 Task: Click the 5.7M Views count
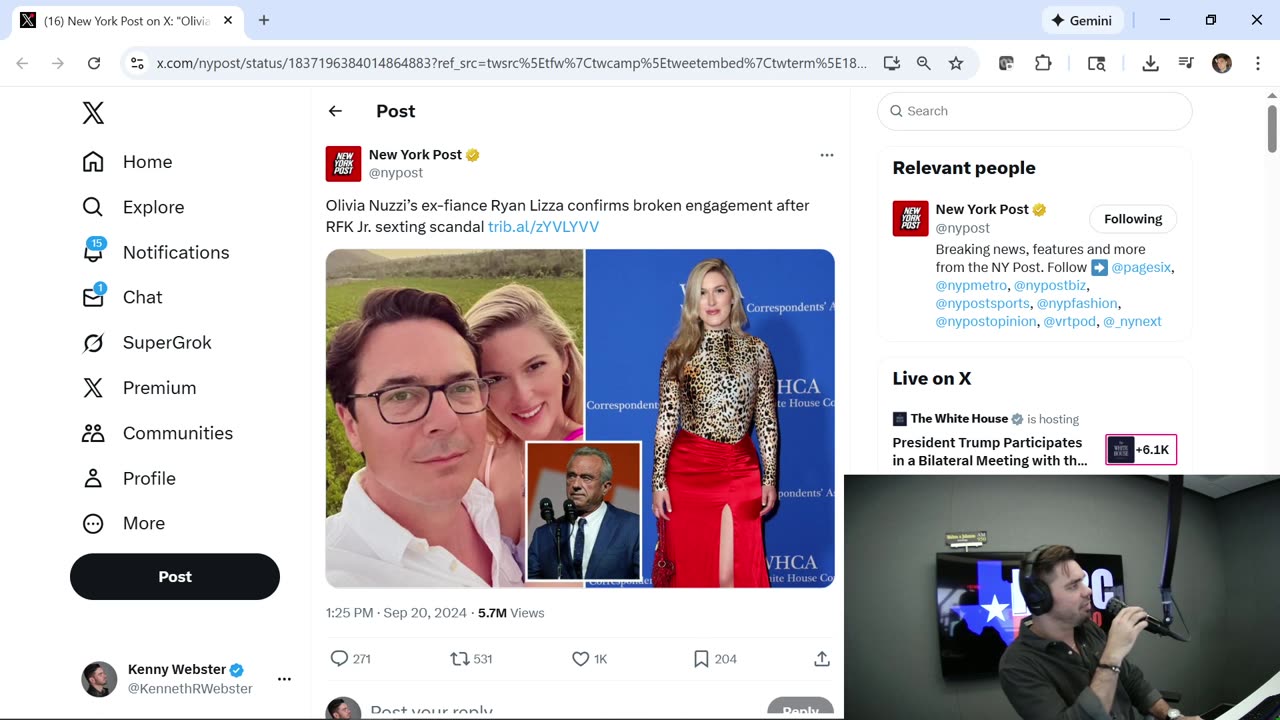pyautogui.click(x=511, y=613)
